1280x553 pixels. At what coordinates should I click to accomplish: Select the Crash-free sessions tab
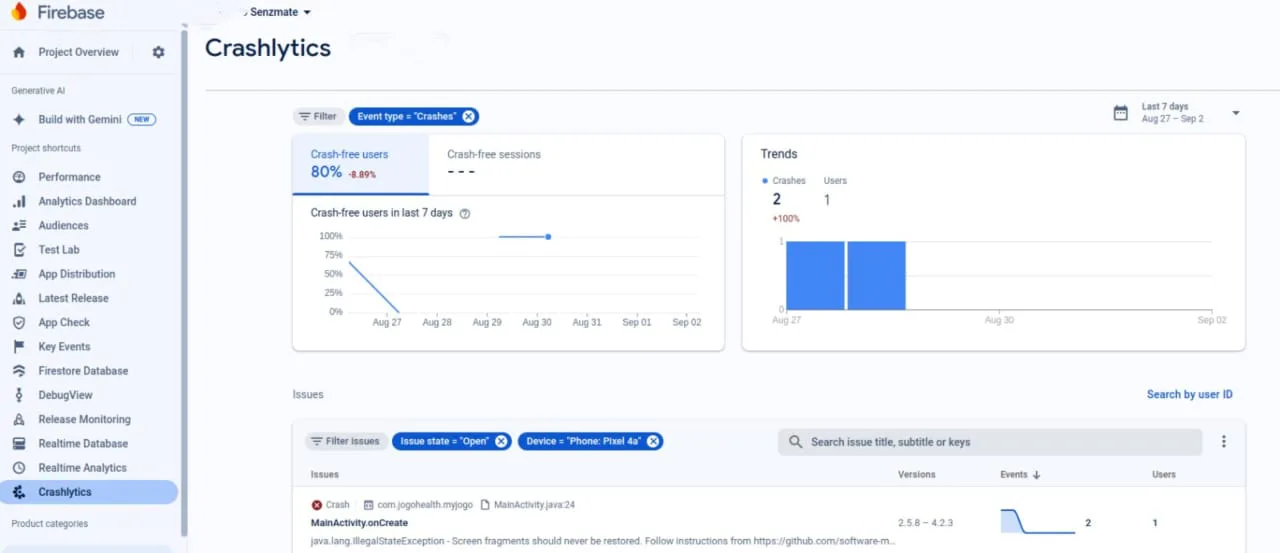[x=493, y=164]
